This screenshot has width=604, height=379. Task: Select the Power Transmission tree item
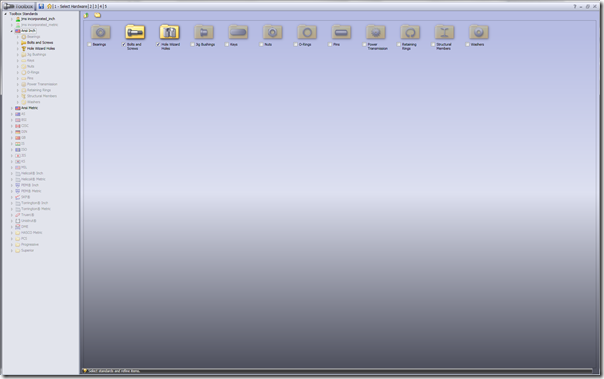click(x=42, y=84)
